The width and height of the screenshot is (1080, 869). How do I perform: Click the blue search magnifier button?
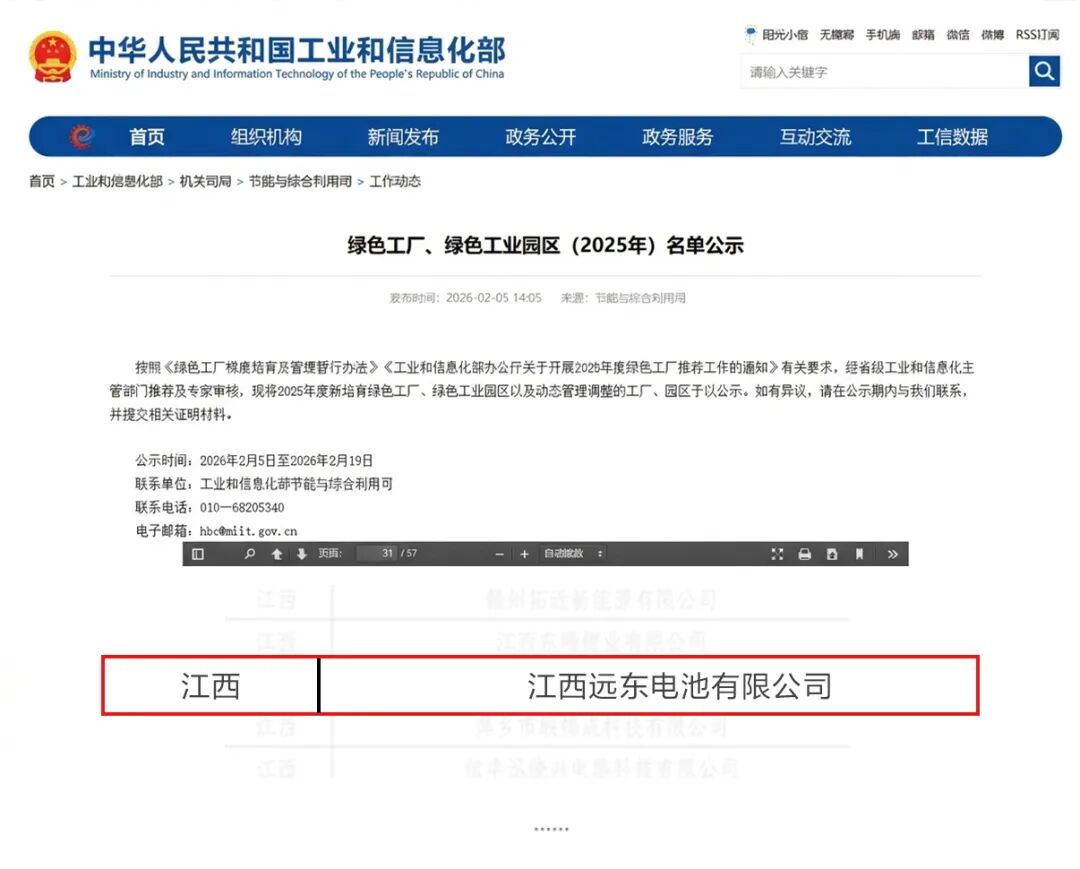click(1044, 71)
